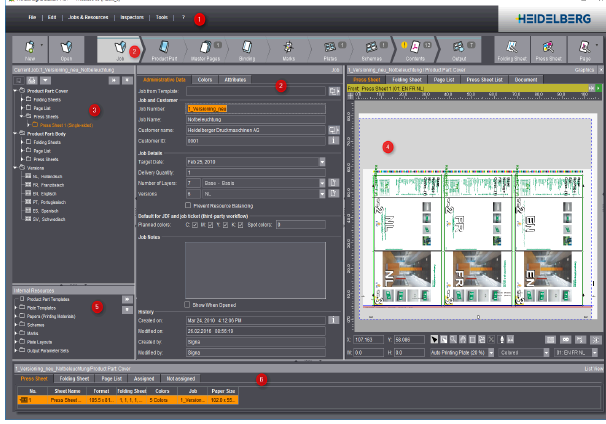Click the infinity-symbol button below graphic
The image size is (606, 424).
pyautogui.click(x=565, y=339)
